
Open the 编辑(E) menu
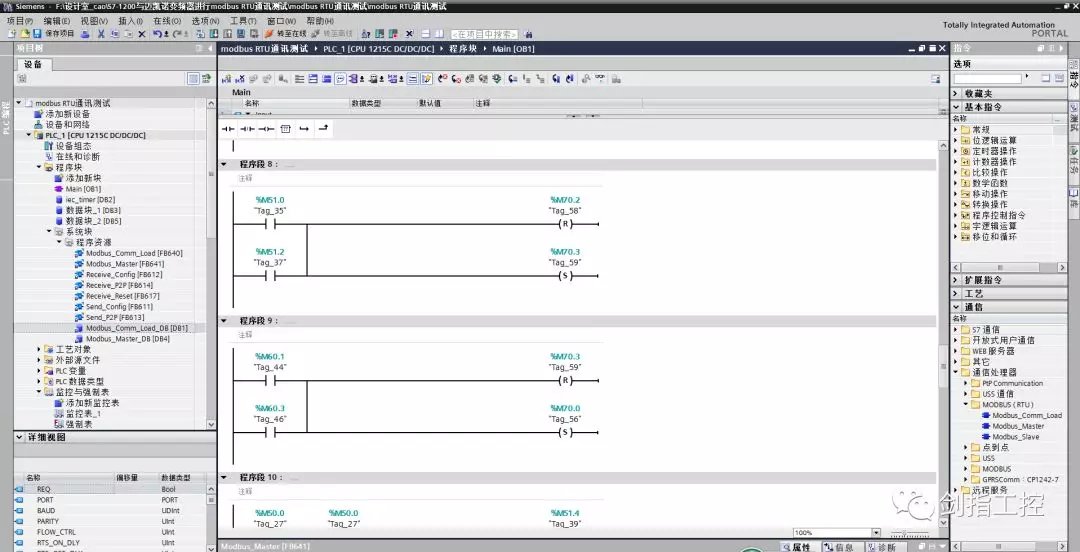coord(56,20)
